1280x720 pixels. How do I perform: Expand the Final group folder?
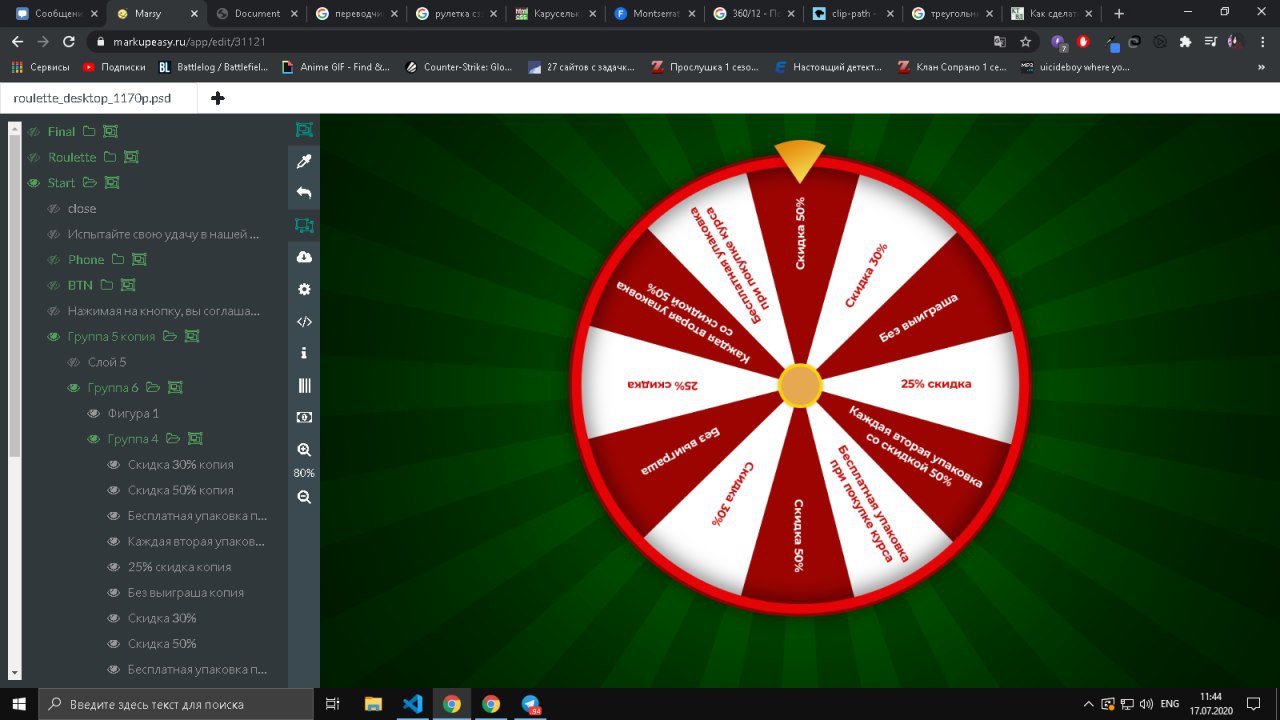tap(89, 131)
